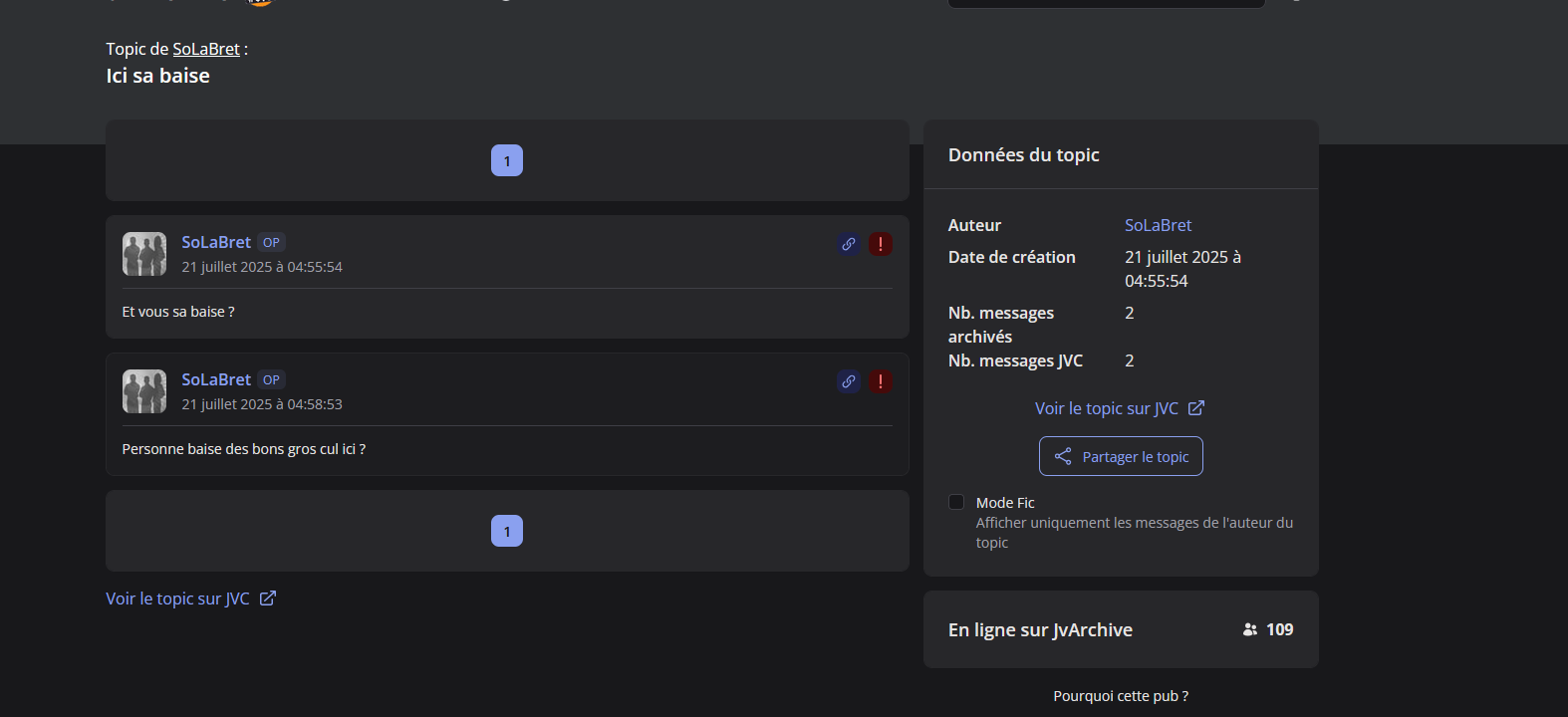The image size is (1568, 717).
Task: Click external-link icon beside sidebar Voir le topic
Action: tap(1196, 408)
